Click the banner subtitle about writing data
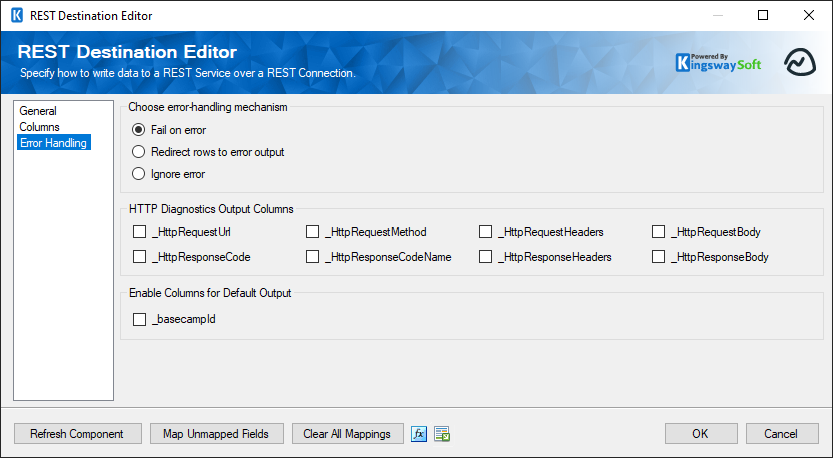This screenshot has height=458, width=833. (x=188, y=73)
